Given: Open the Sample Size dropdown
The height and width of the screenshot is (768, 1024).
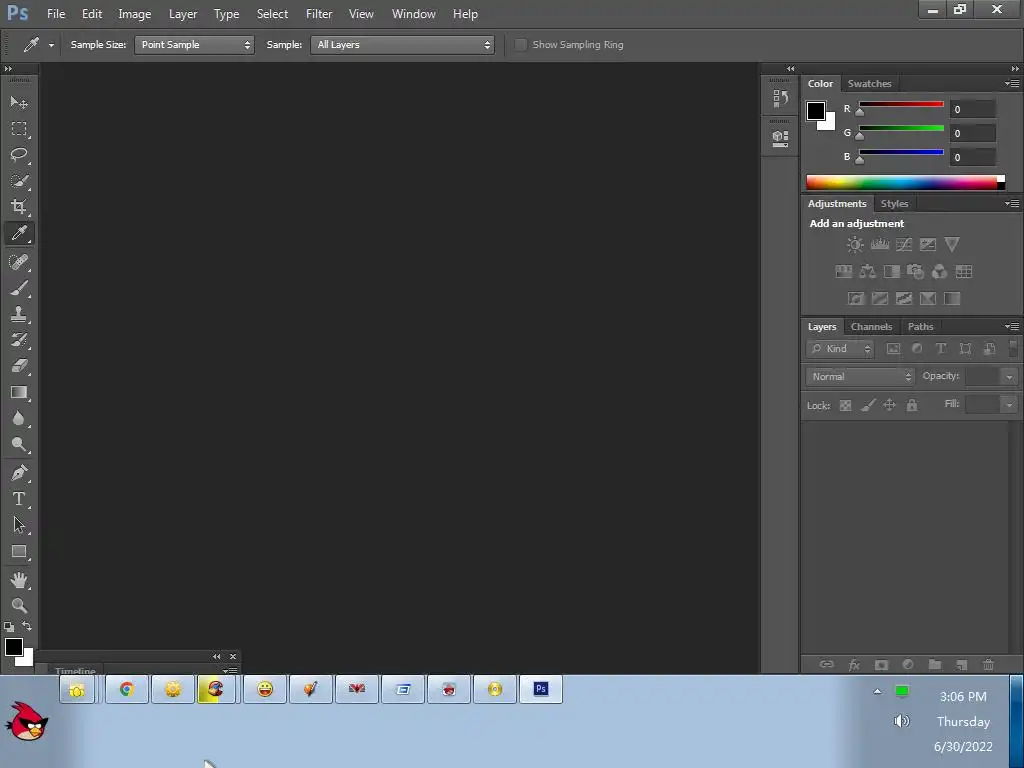Looking at the screenshot, I should pos(194,44).
